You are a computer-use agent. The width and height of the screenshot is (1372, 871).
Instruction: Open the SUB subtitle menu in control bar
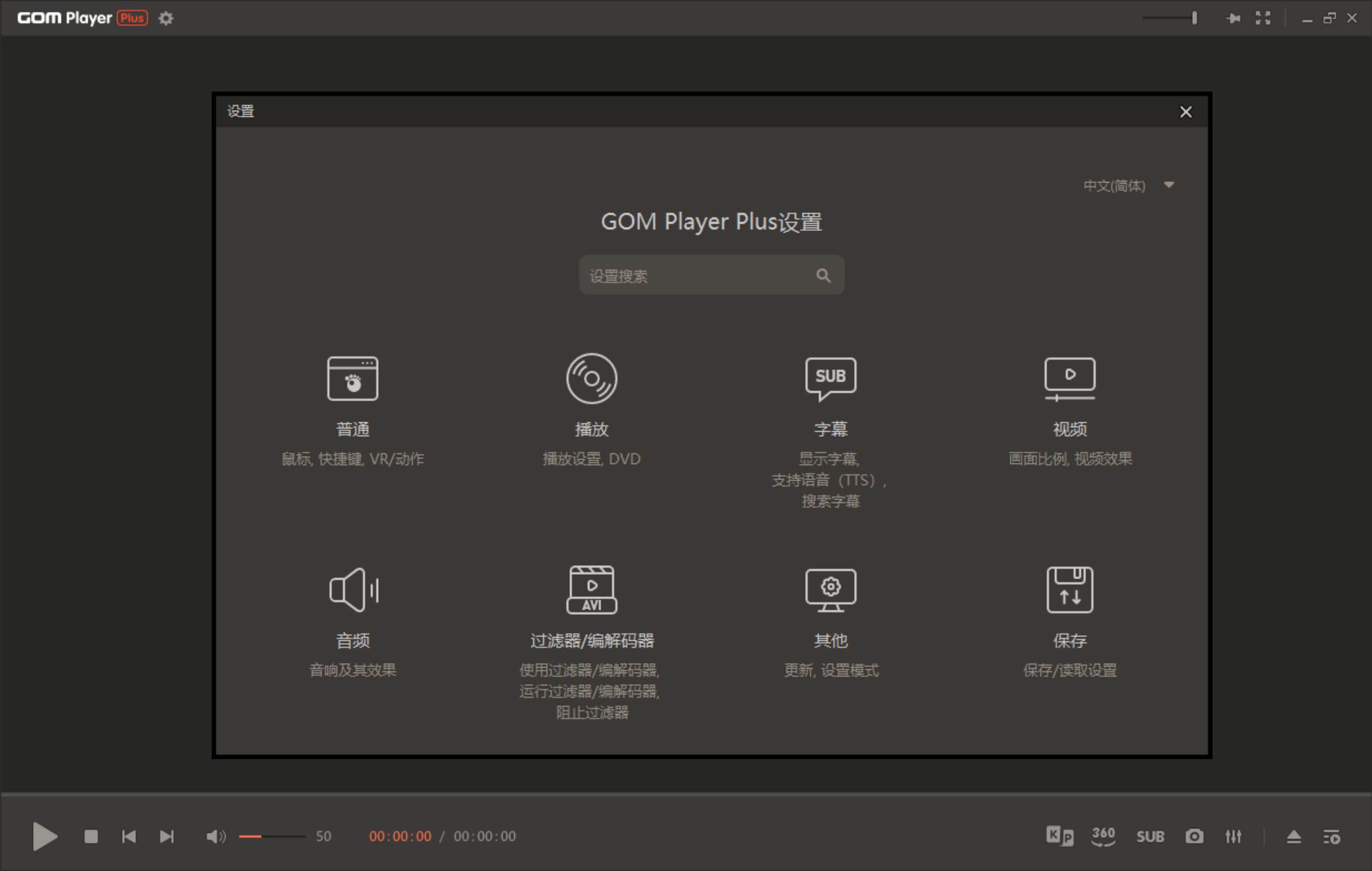(x=1150, y=837)
